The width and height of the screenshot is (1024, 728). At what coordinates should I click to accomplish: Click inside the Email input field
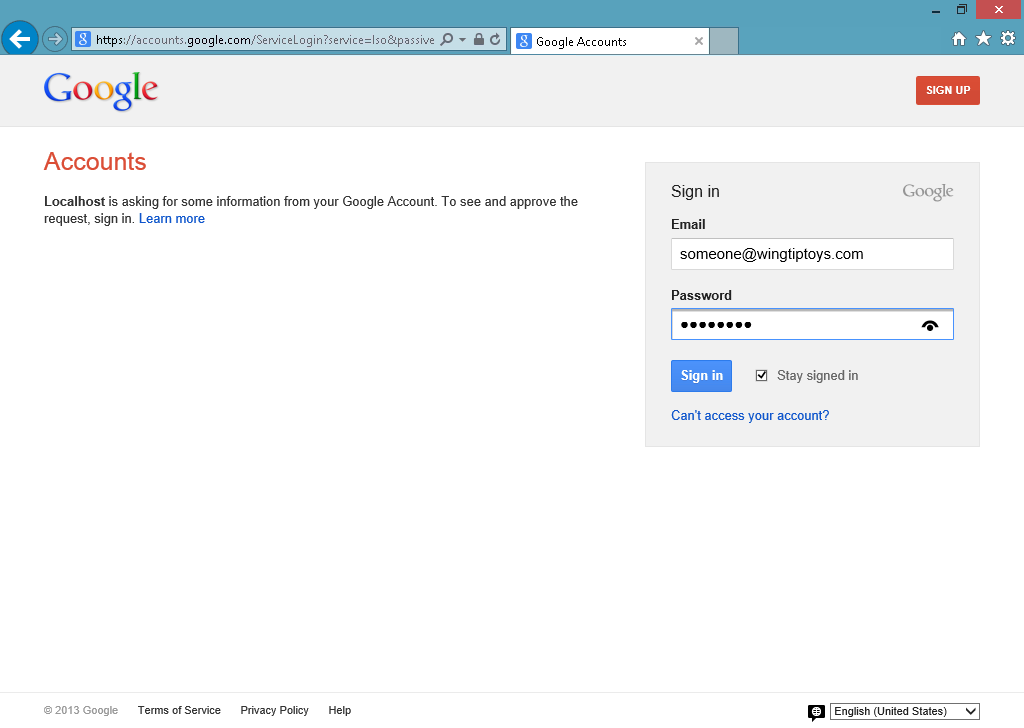[x=811, y=254]
